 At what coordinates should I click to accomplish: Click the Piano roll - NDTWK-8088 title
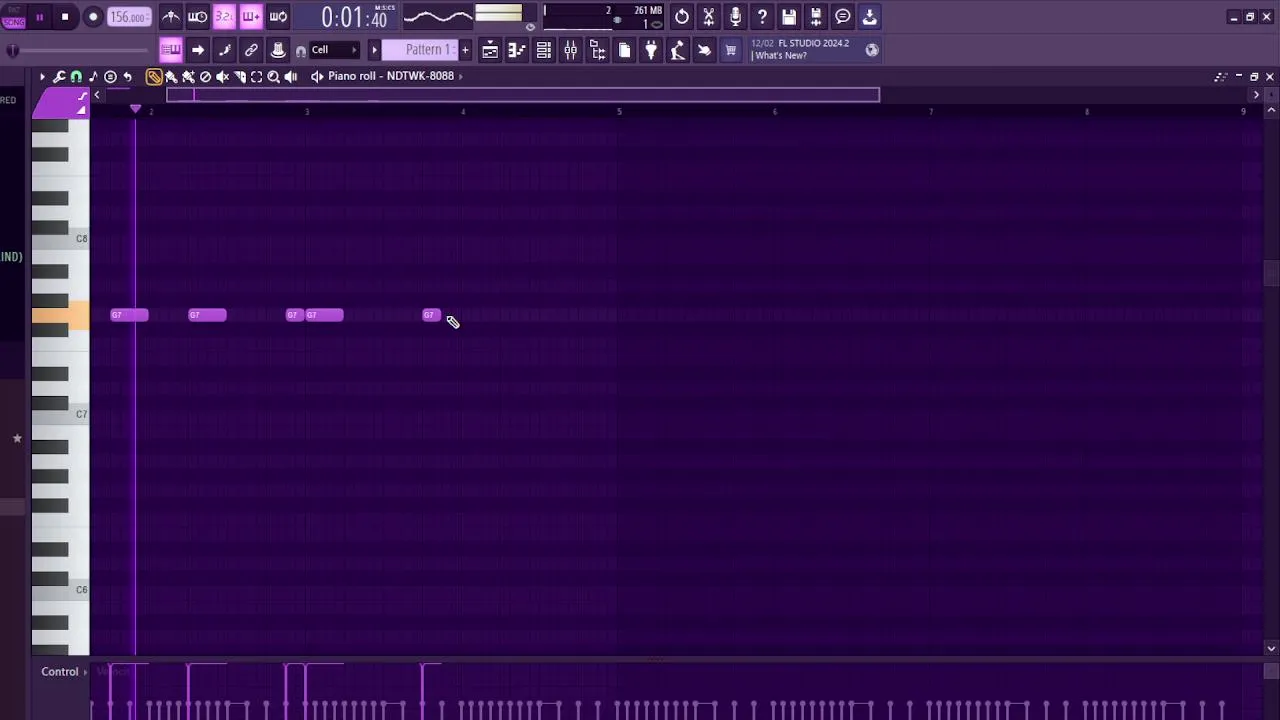[391, 76]
